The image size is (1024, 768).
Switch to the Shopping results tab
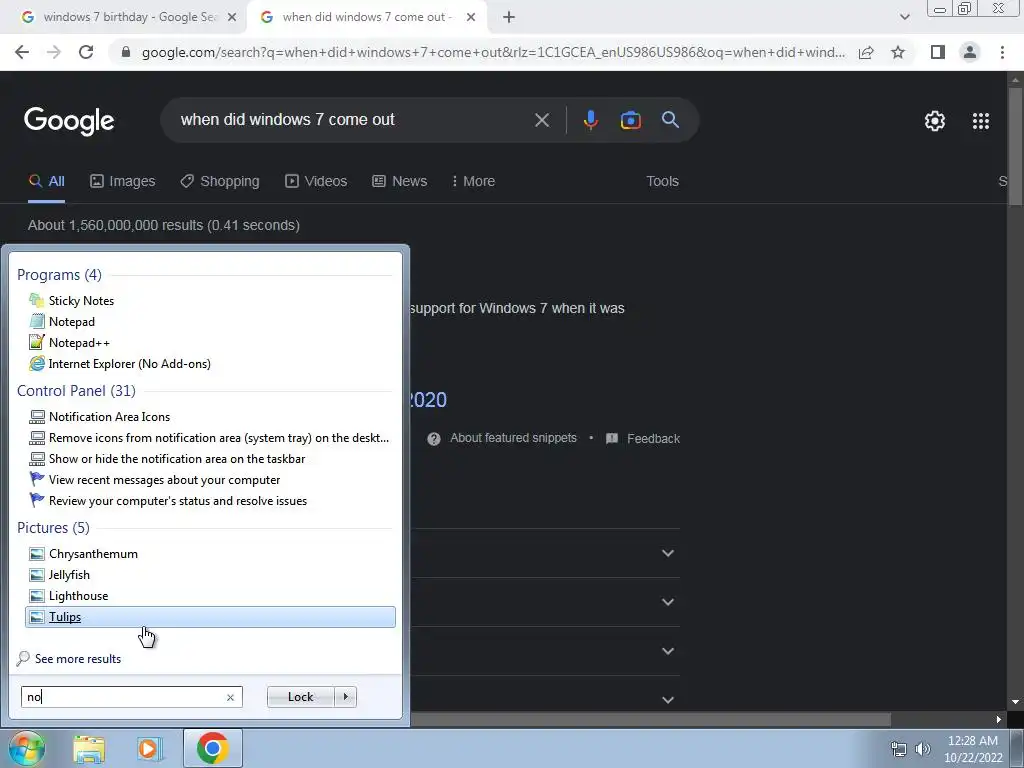220,181
